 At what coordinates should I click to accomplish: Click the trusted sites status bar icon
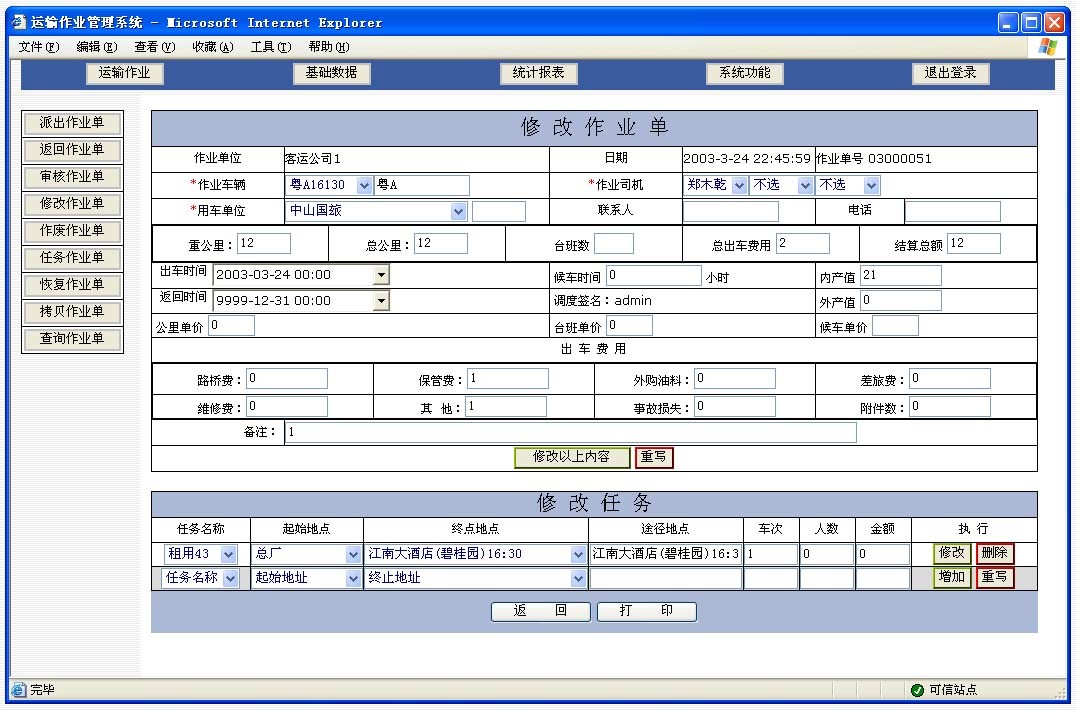(x=917, y=690)
